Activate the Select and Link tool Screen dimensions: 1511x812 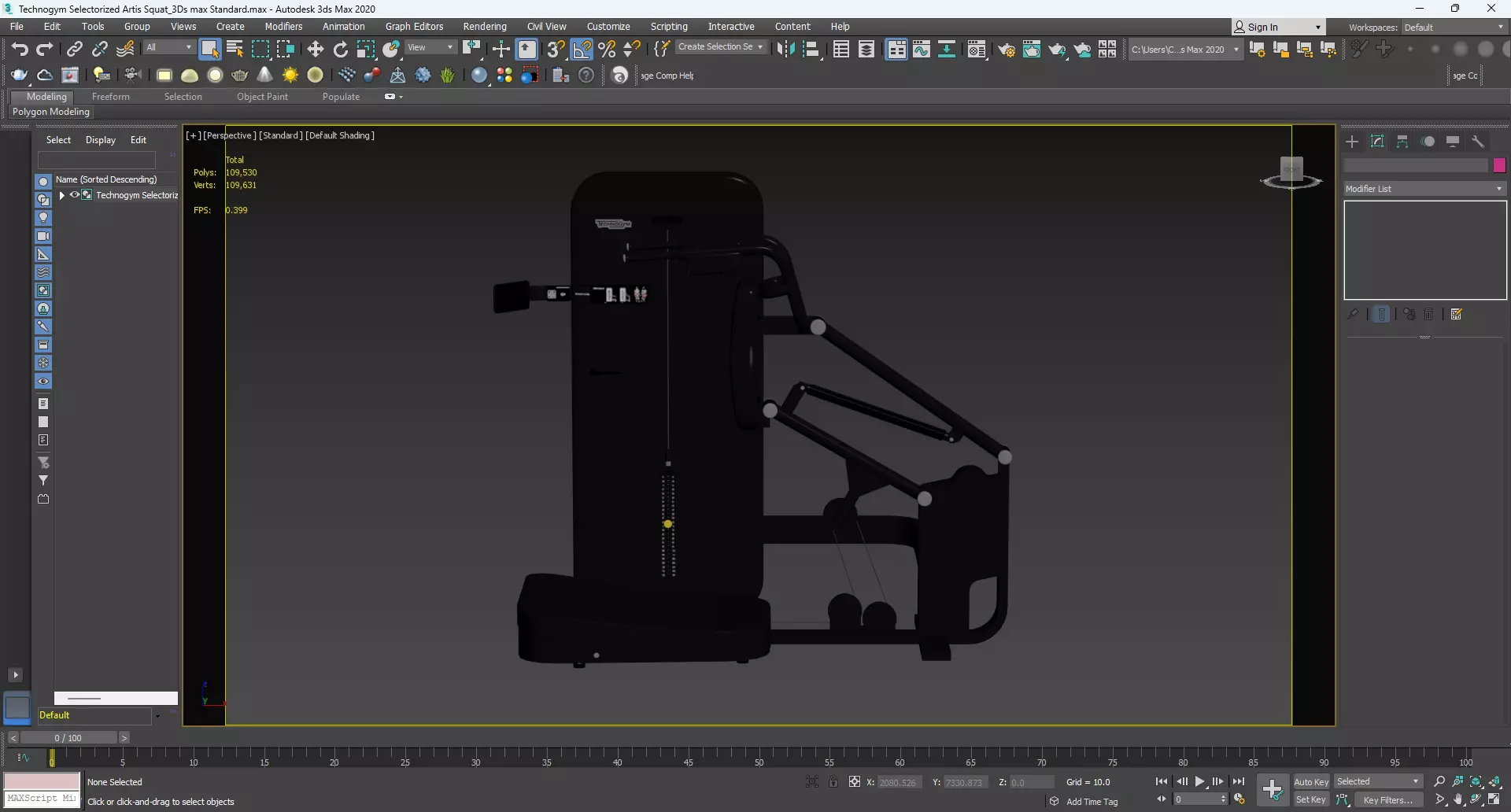point(74,50)
